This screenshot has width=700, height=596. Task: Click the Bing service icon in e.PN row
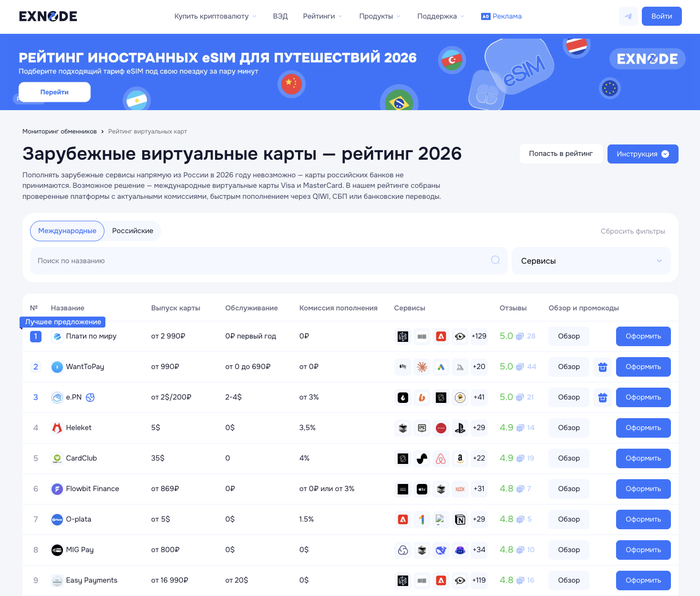[x=421, y=397]
